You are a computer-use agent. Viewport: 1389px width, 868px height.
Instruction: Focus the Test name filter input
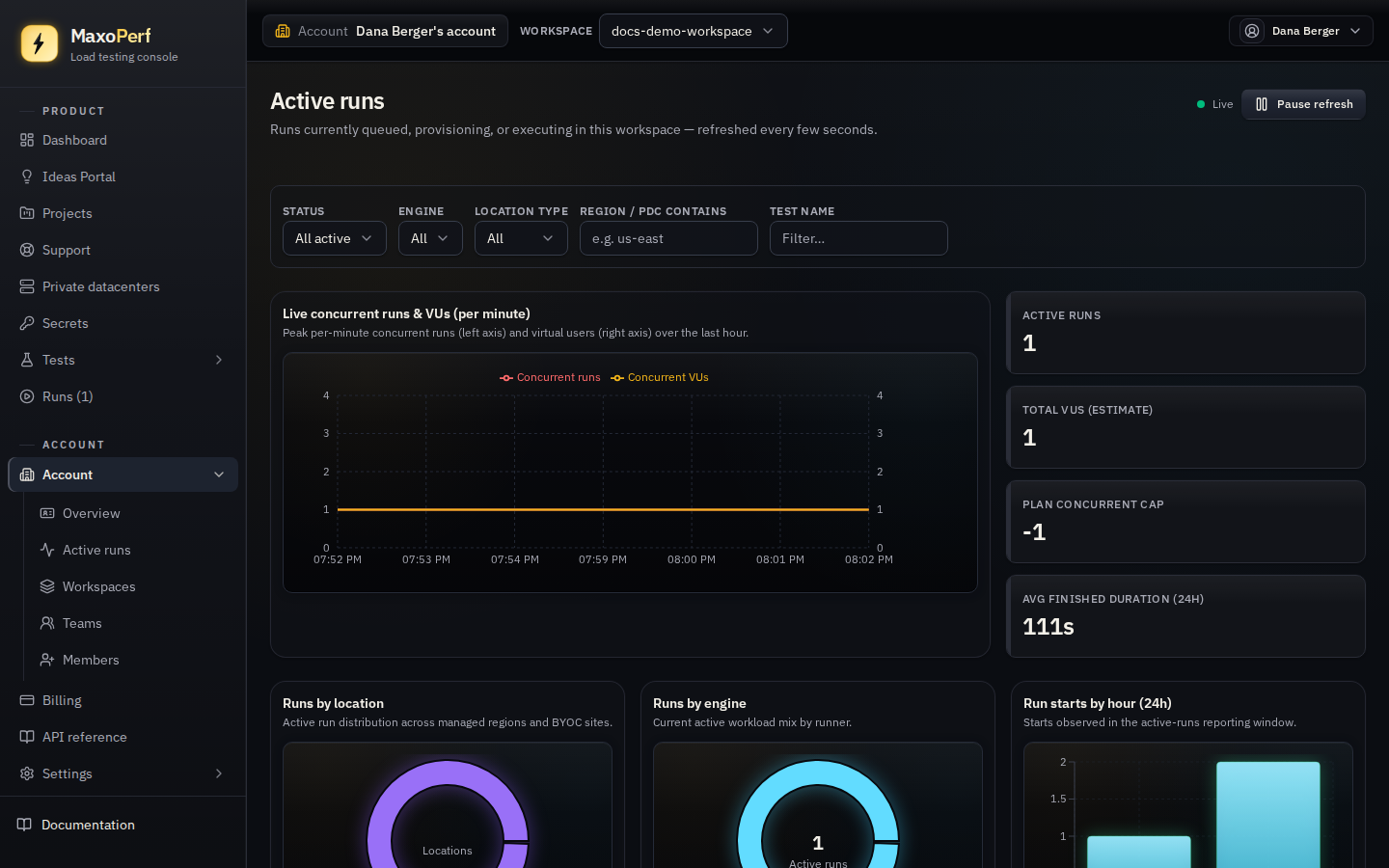(x=858, y=238)
